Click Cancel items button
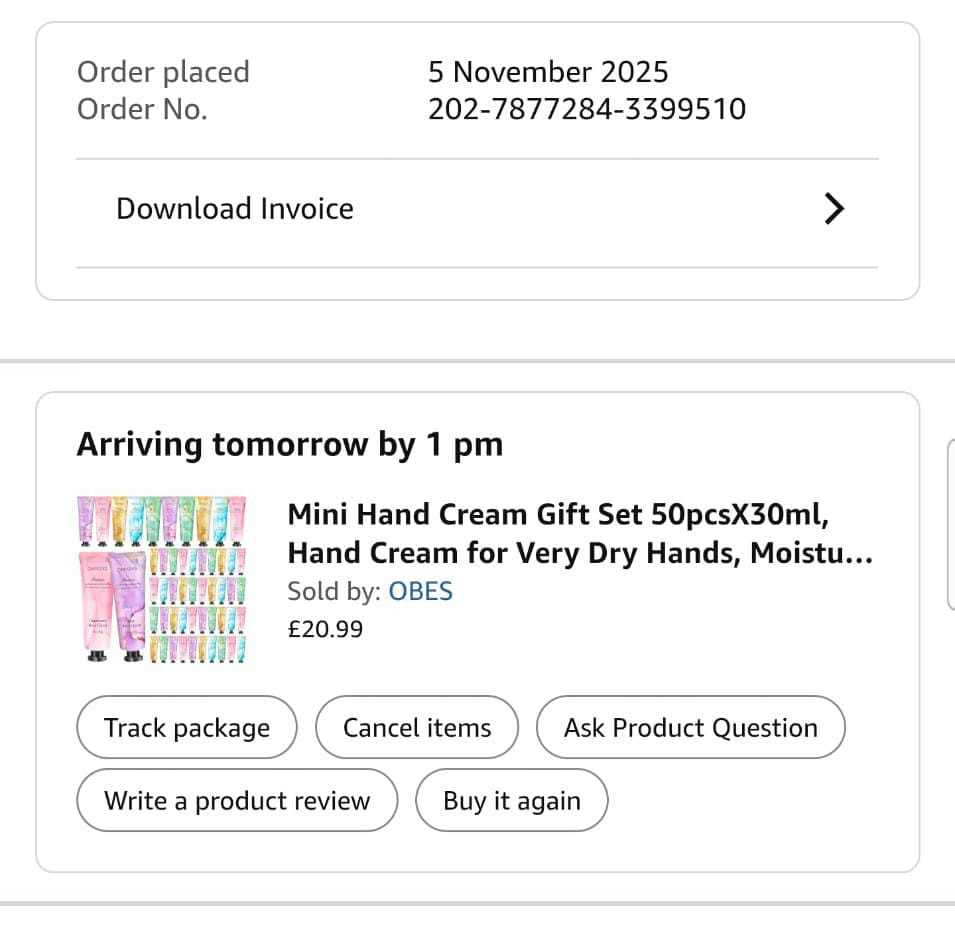 (x=417, y=728)
